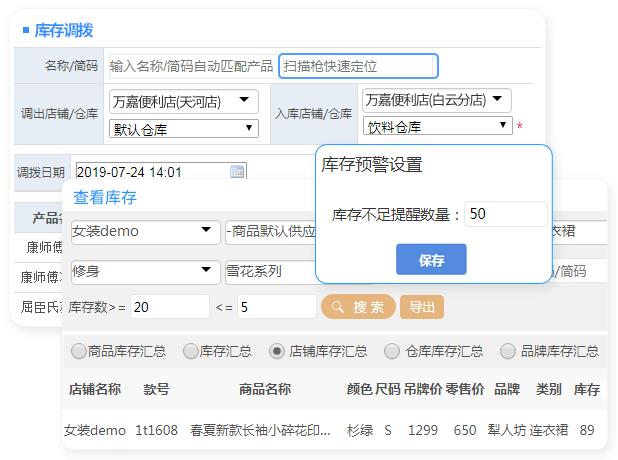The image size is (618, 460).
Task: Open the 商品默认供应 supplier dropdown
Action: pyautogui.click(x=271, y=232)
